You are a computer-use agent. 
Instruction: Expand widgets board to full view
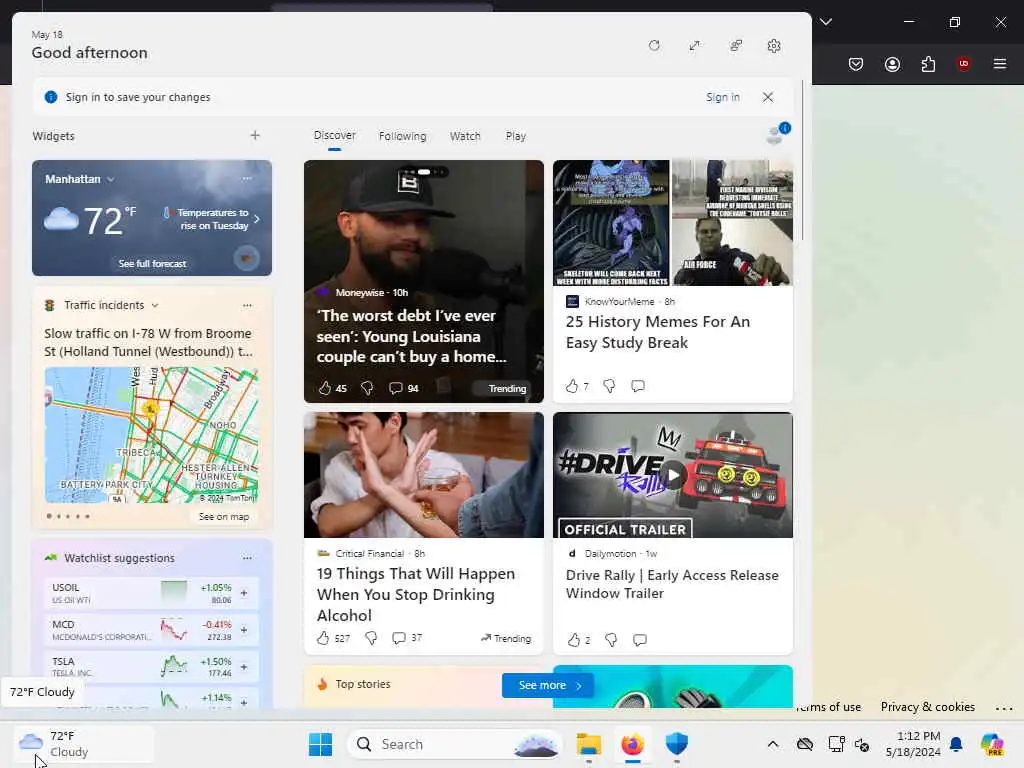coord(695,46)
